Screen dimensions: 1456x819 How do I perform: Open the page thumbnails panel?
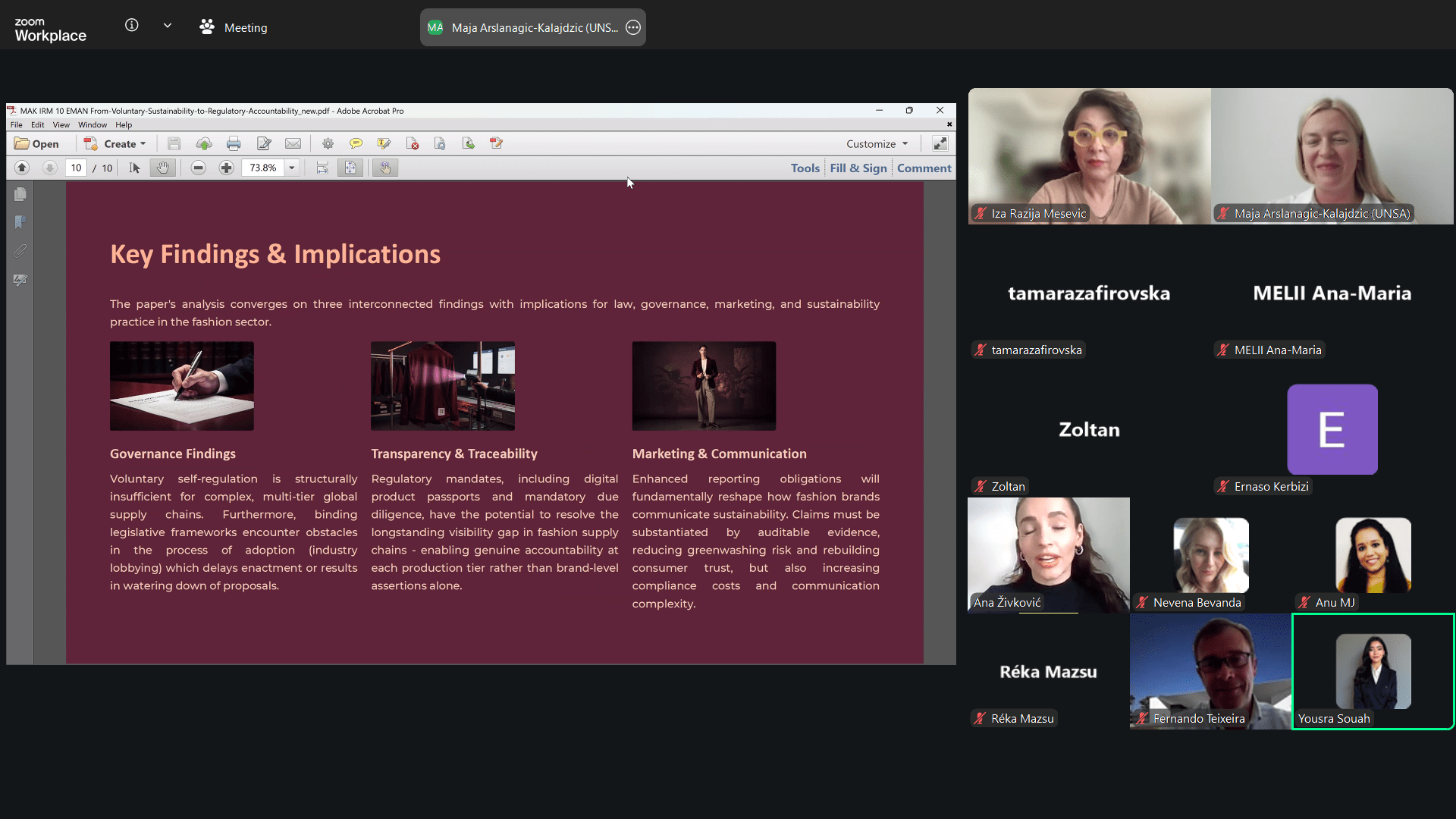pyautogui.click(x=20, y=195)
